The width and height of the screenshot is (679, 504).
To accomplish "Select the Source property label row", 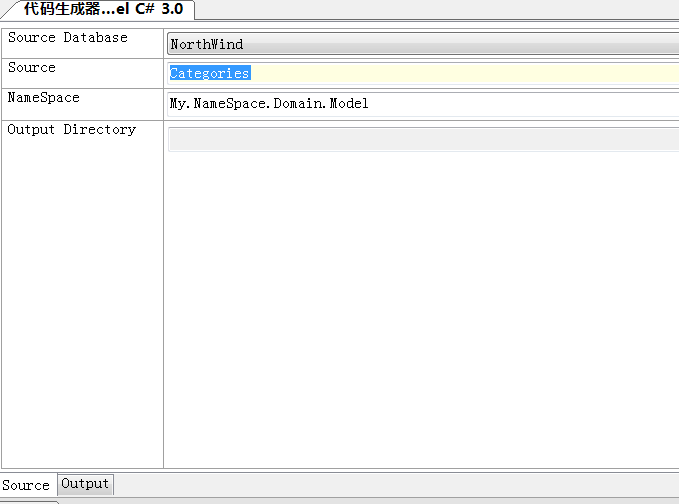I will coord(82,74).
